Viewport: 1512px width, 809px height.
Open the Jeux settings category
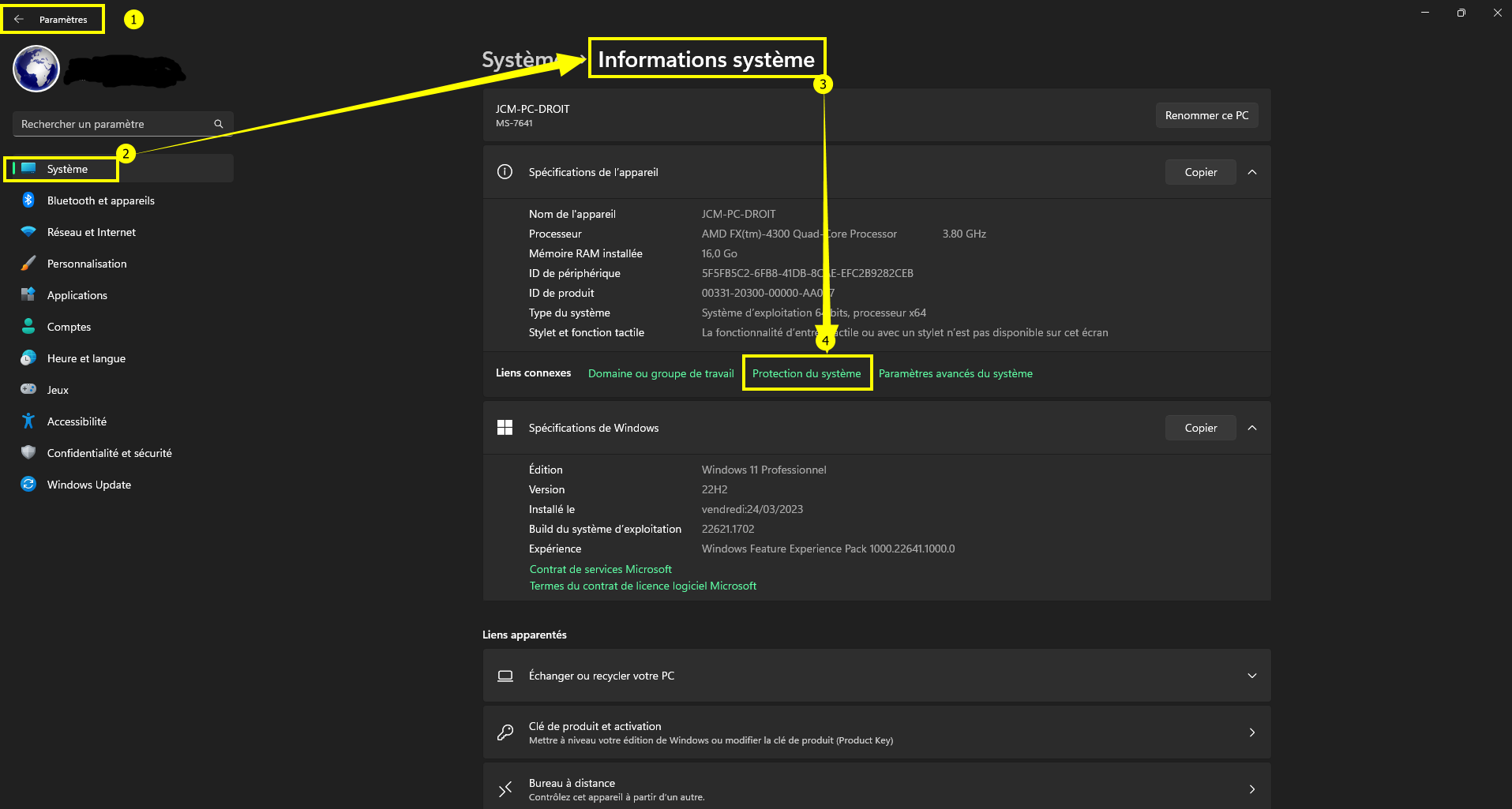tap(58, 390)
